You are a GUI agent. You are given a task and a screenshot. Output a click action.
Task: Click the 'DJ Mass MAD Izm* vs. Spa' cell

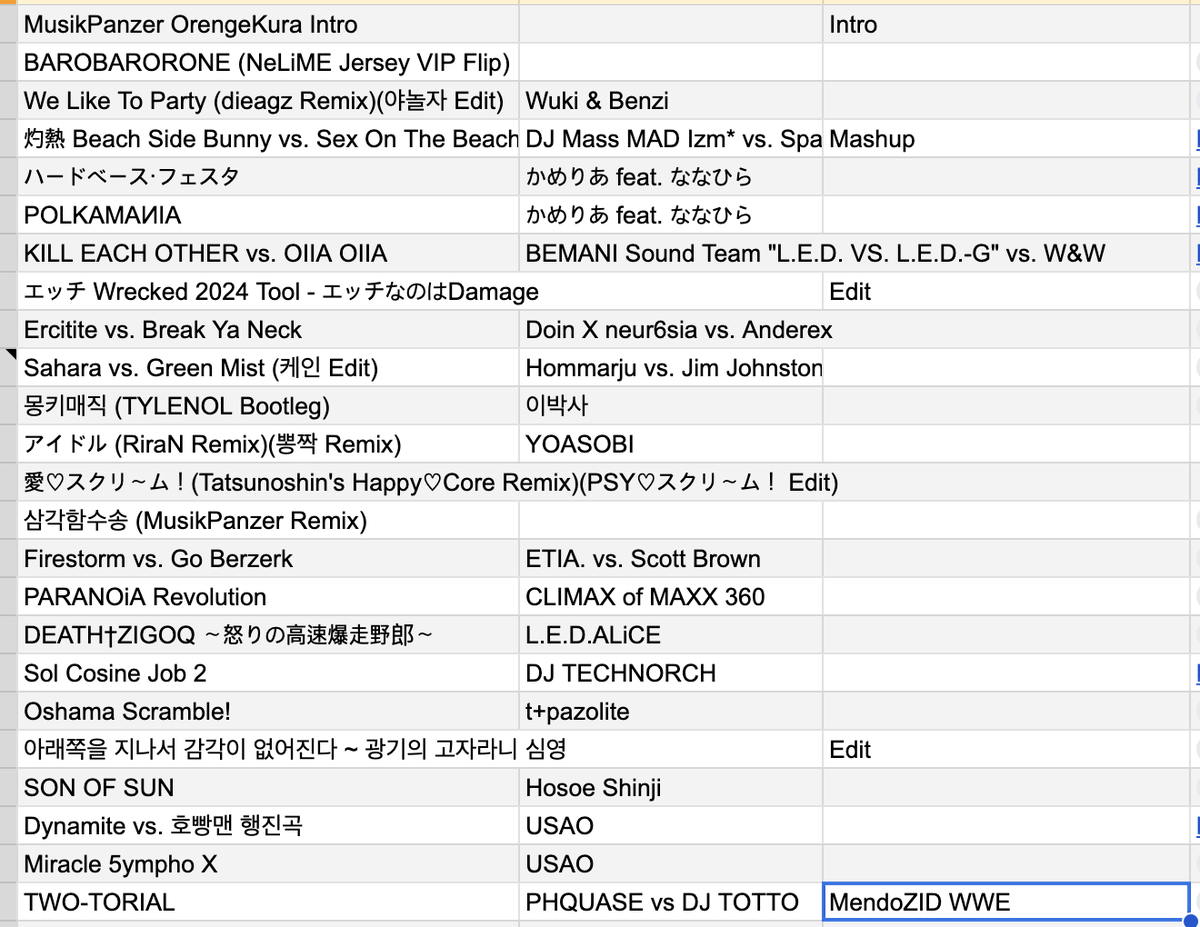coord(671,139)
